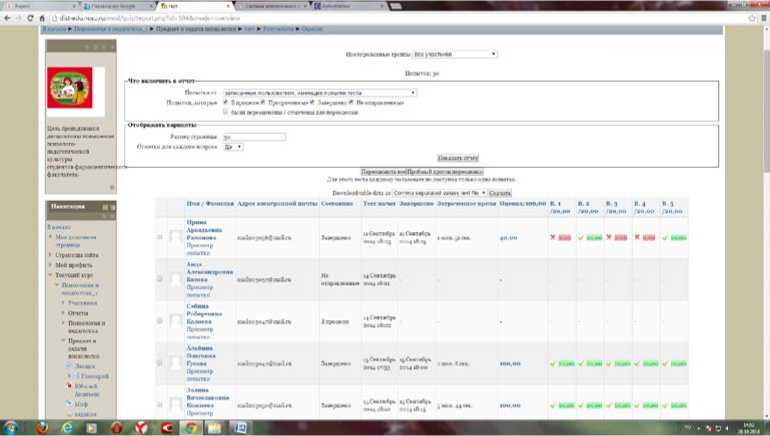Toggle the "В процессе" attempts checkbox
The image size is (770, 436).
[227, 102]
